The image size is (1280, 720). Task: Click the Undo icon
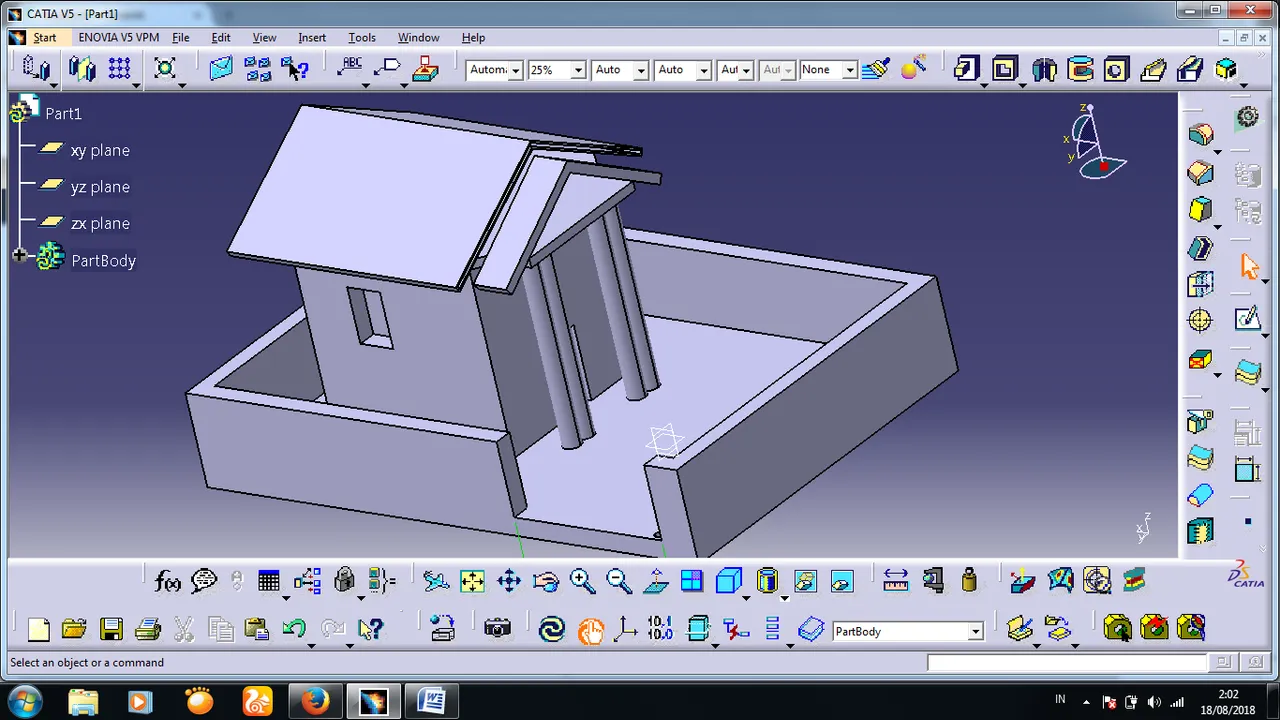[293, 629]
